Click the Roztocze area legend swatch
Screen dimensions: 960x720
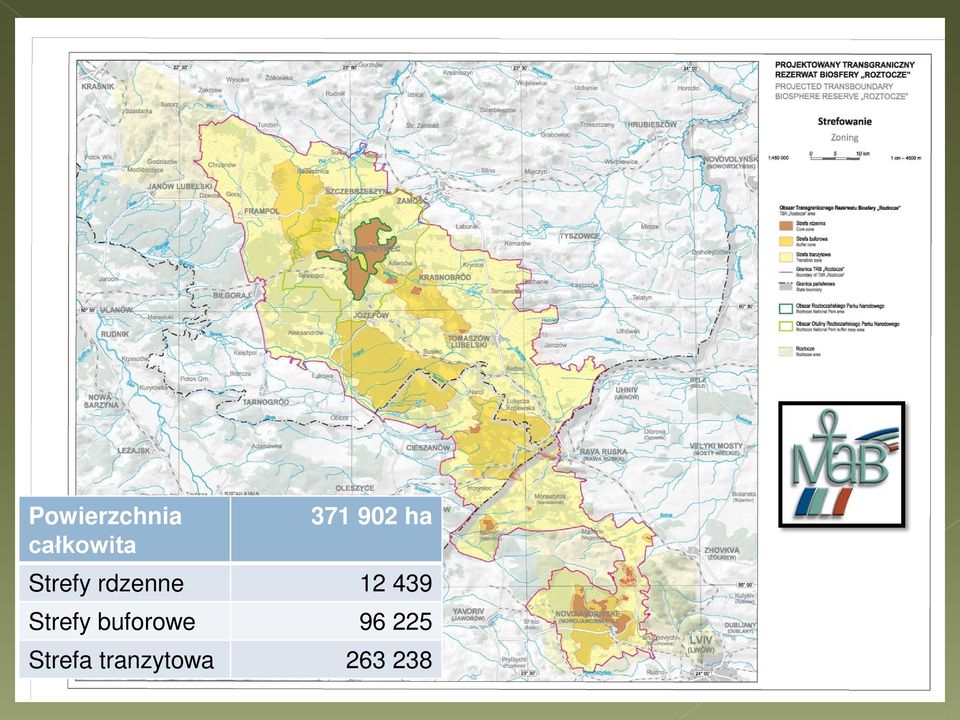click(x=786, y=352)
